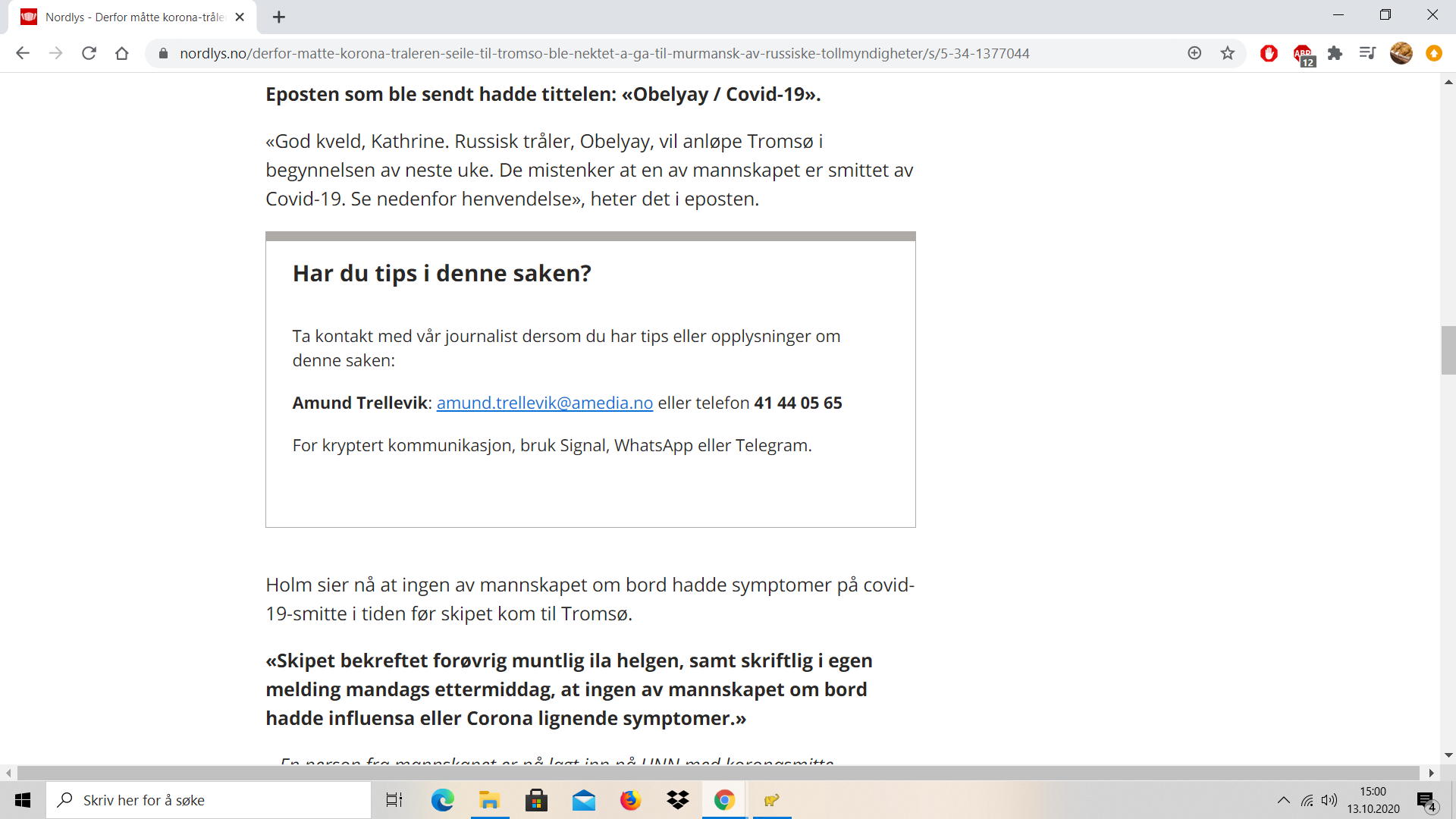This screenshot has width=1456, height=819.
Task: Open the Windows Start menu
Action: coord(23,800)
